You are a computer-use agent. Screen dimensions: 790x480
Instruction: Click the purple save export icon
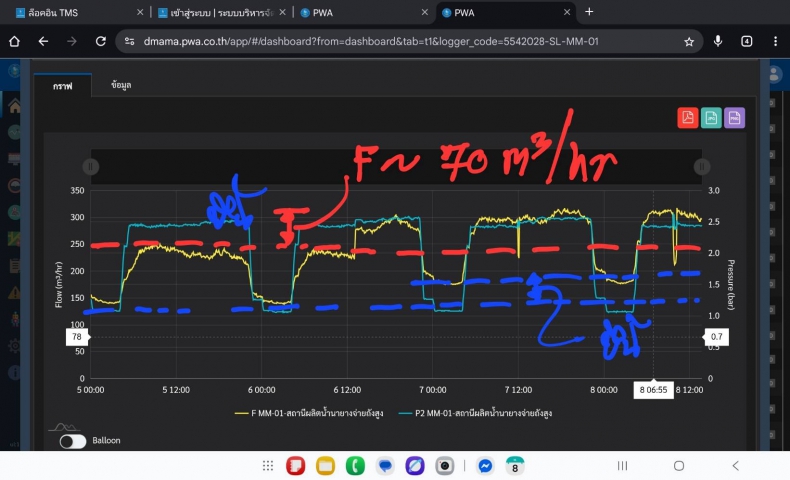735,118
